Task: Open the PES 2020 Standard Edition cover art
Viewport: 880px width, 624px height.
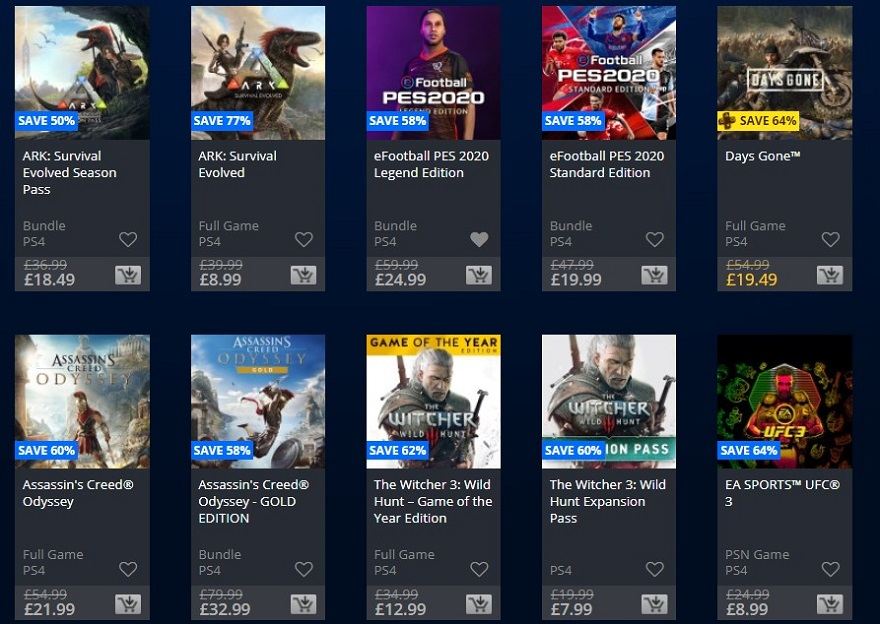Action: pyautogui.click(x=609, y=73)
